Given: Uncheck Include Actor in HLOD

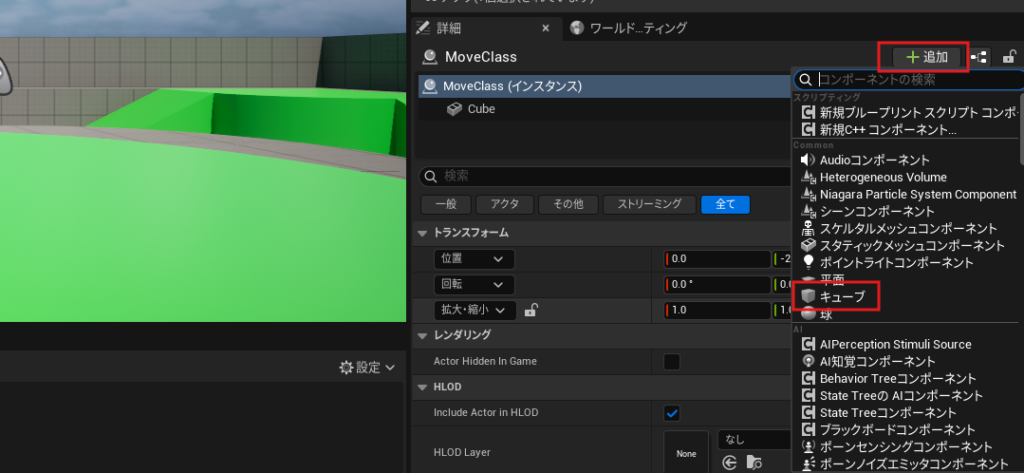Looking at the screenshot, I should click(x=672, y=413).
